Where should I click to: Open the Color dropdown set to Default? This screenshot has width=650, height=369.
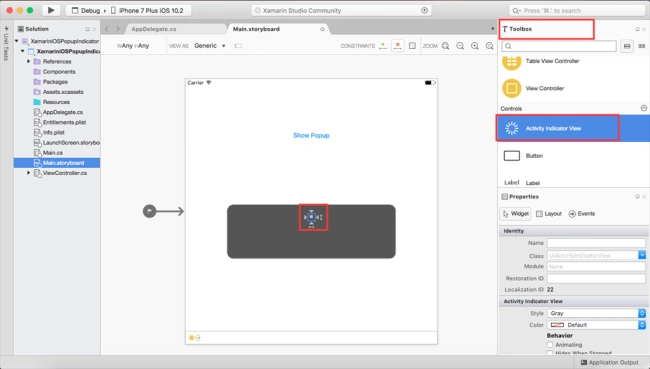pyautogui.click(x=597, y=325)
